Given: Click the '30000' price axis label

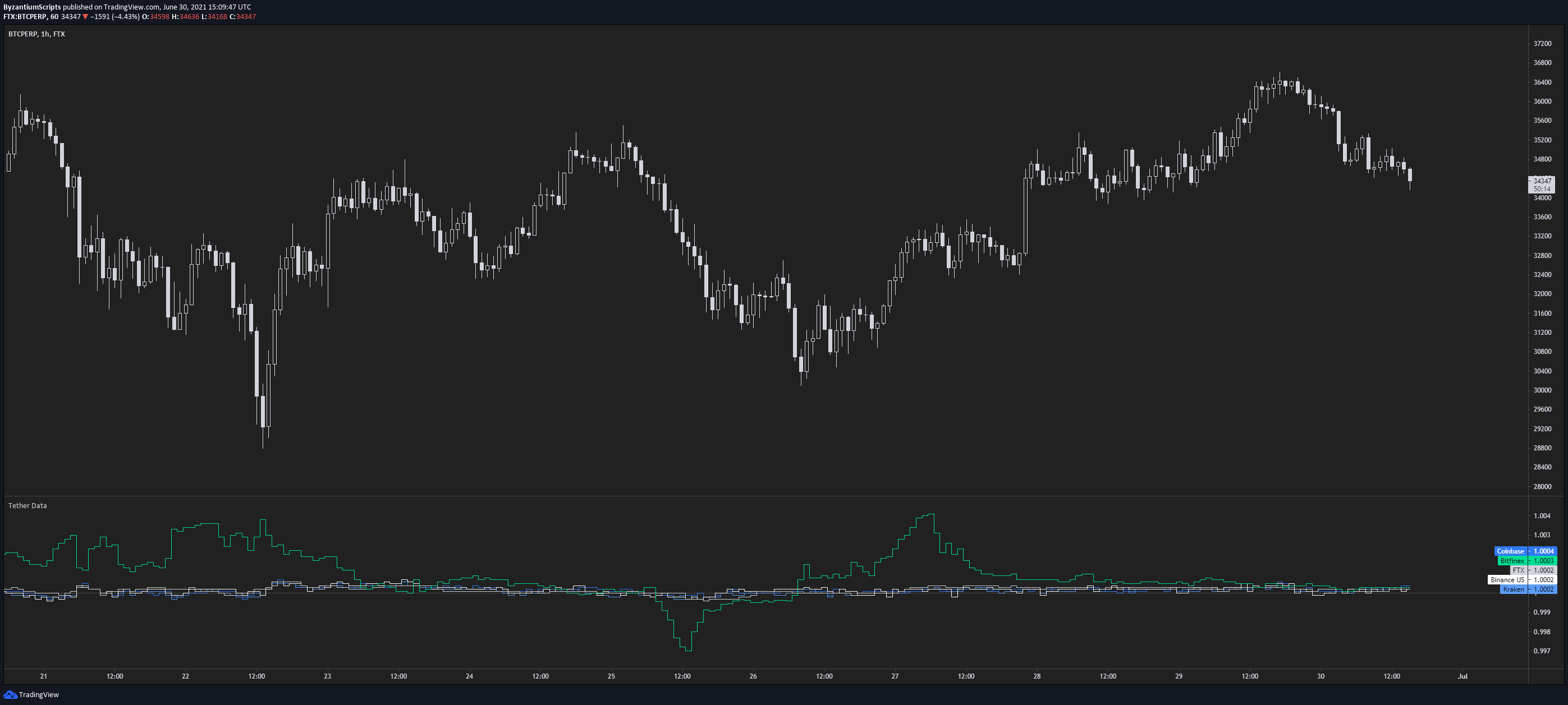Looking at the screenshot, I should 1542,390.
